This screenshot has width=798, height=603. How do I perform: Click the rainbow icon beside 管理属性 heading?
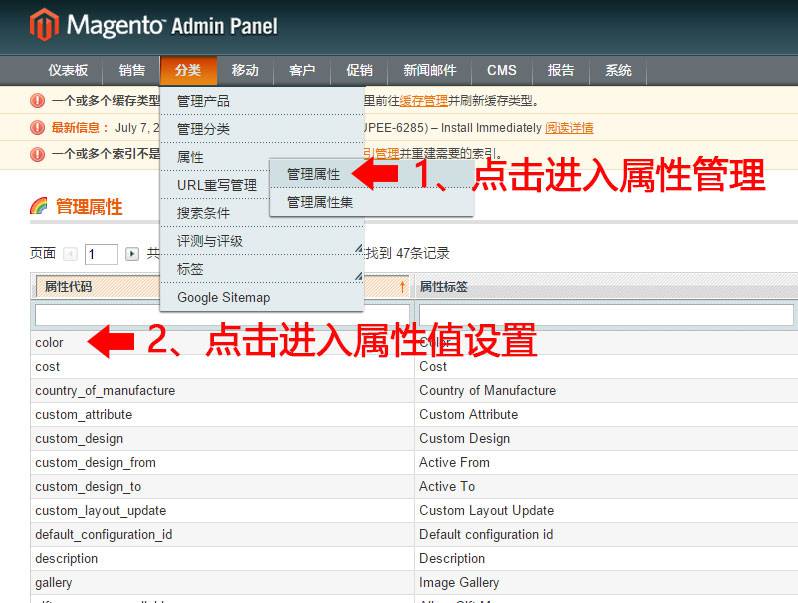click(x=39, y=206)
